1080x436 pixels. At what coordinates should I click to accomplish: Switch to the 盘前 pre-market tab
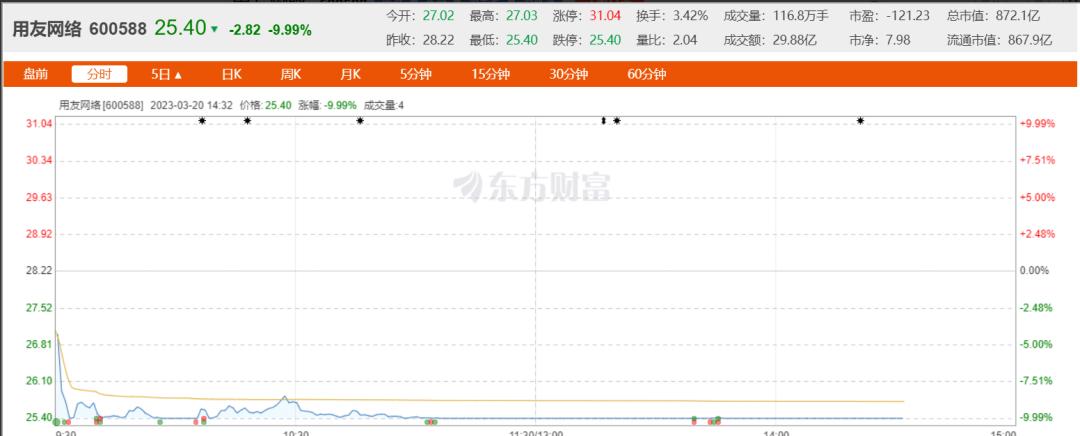[x=36, y=74]
